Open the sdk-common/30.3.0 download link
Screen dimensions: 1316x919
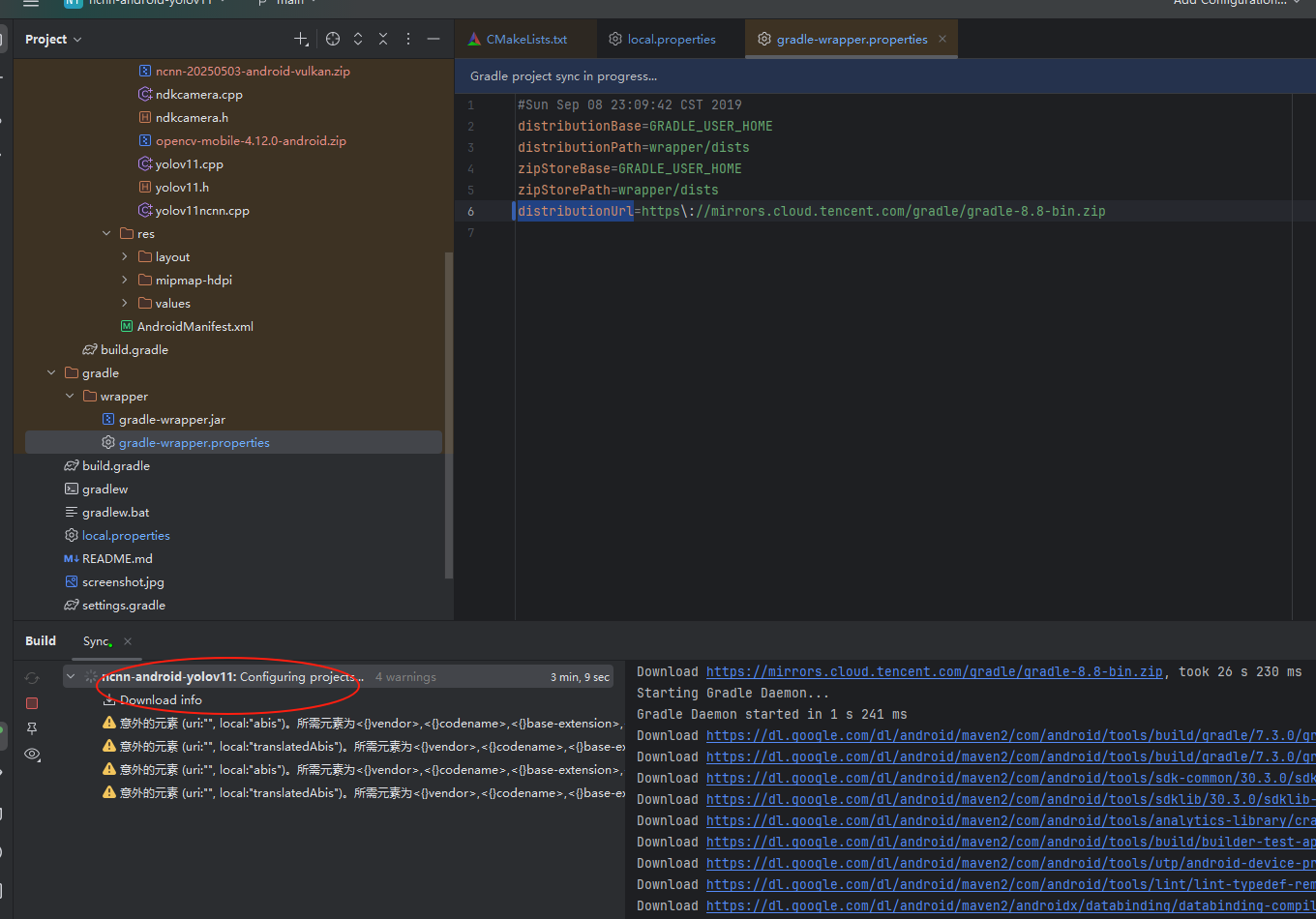point(1010,778)
